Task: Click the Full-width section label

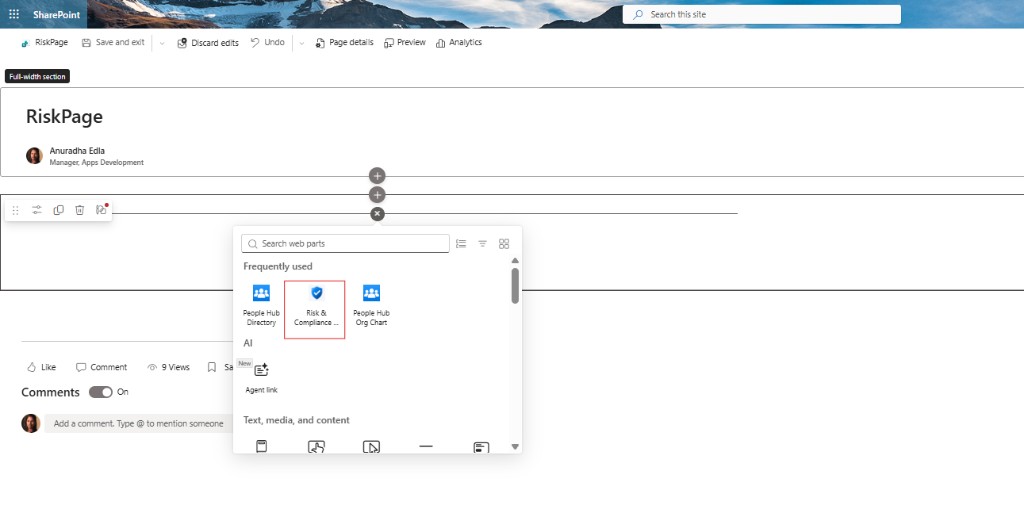Action: (37, 76)
